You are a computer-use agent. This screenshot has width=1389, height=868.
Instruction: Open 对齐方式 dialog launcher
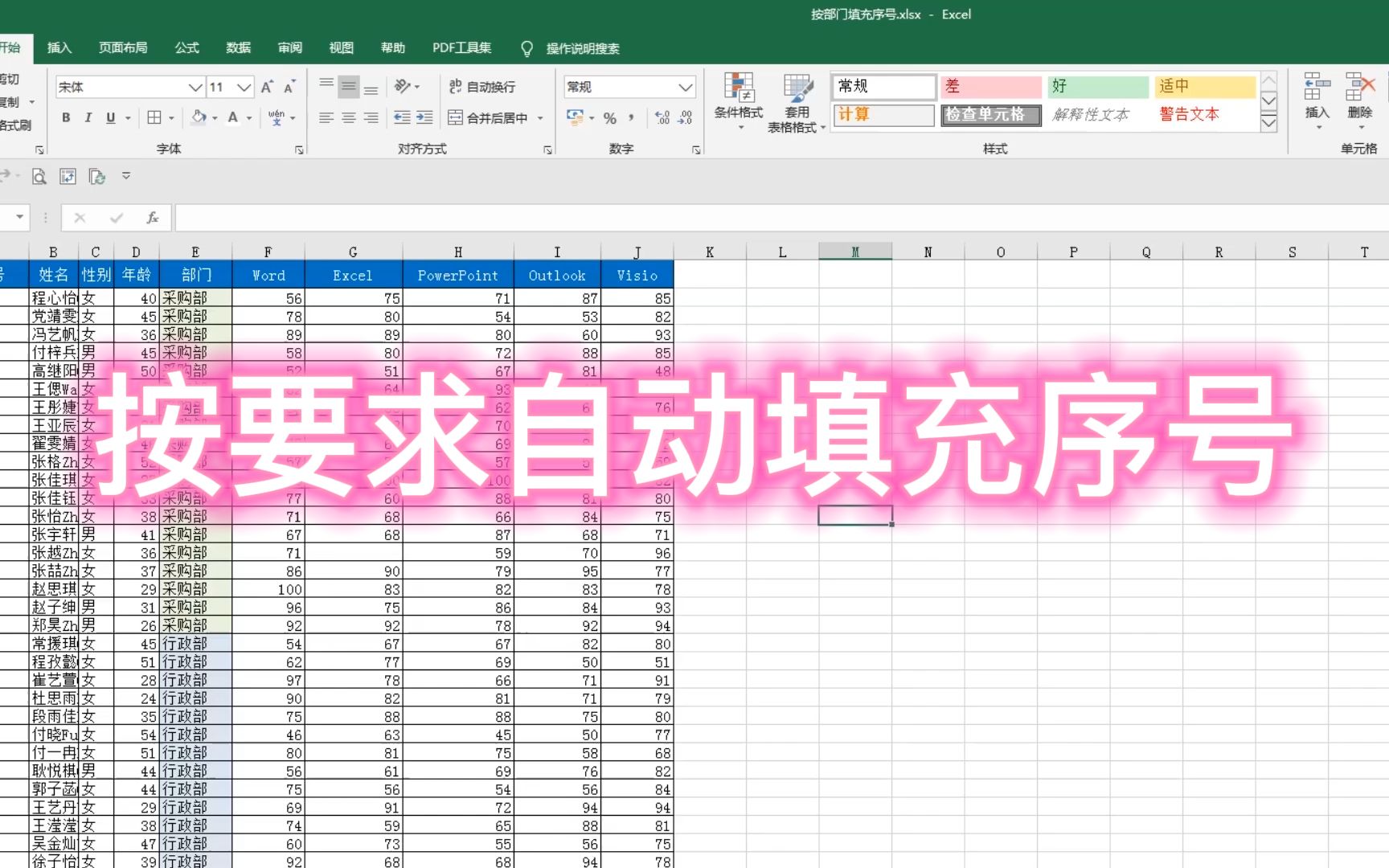pyautogui.click(x=547, y=150)
